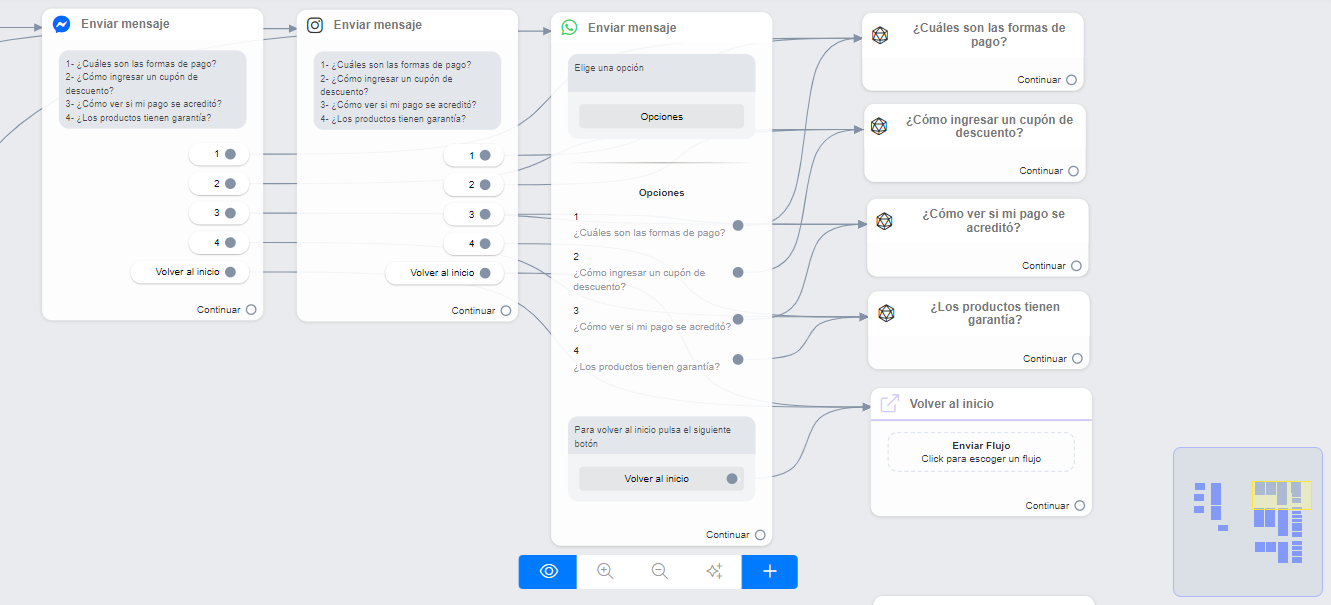Screen dimensions: 1331x605
Task: Click 'Volver al inicio' button in Instagram node
Action: pos(443,273)
